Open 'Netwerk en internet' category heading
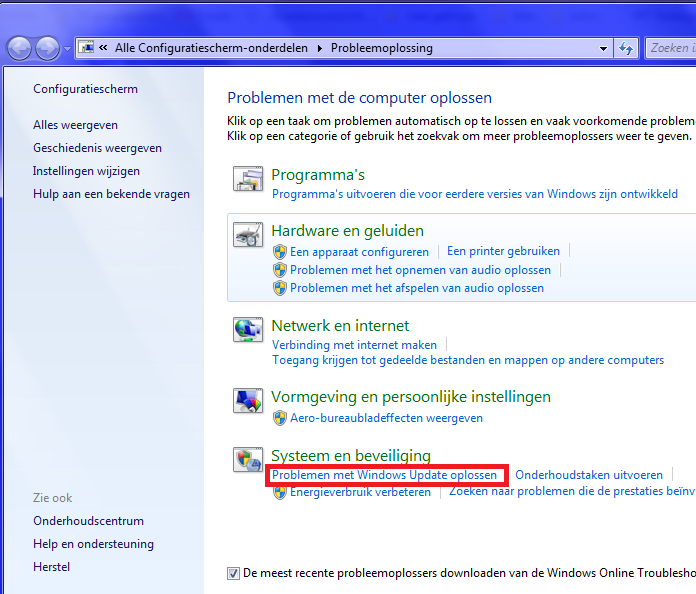 click(340, 326)
